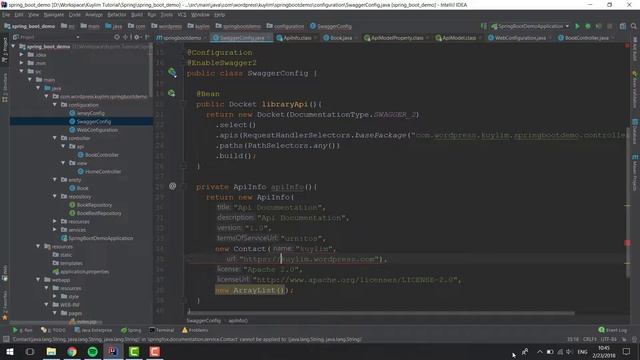This screenshot has width=640, height=360.
Task: Click the tool window toggle icon in status bar corner
Action: tap(6, 339)
